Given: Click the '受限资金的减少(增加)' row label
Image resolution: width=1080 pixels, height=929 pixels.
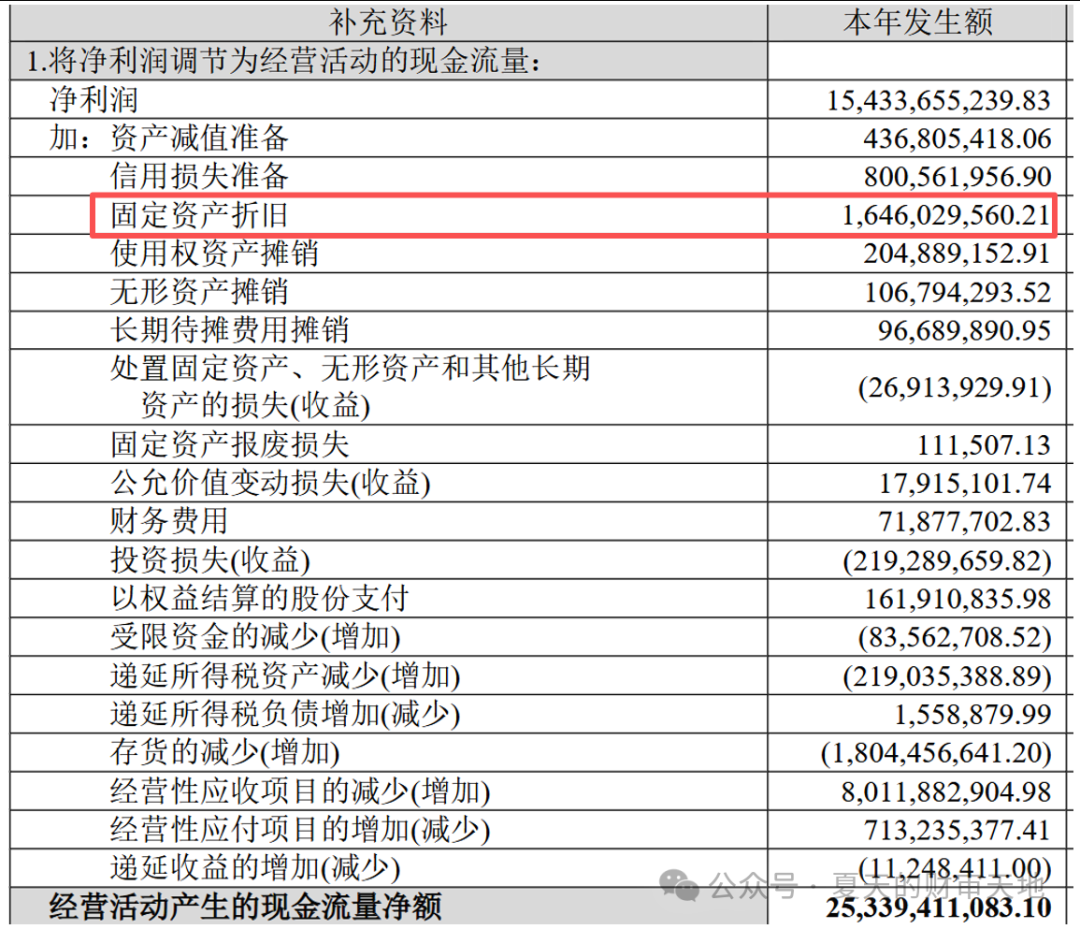Looking at the screenshot, I should 255,637.
